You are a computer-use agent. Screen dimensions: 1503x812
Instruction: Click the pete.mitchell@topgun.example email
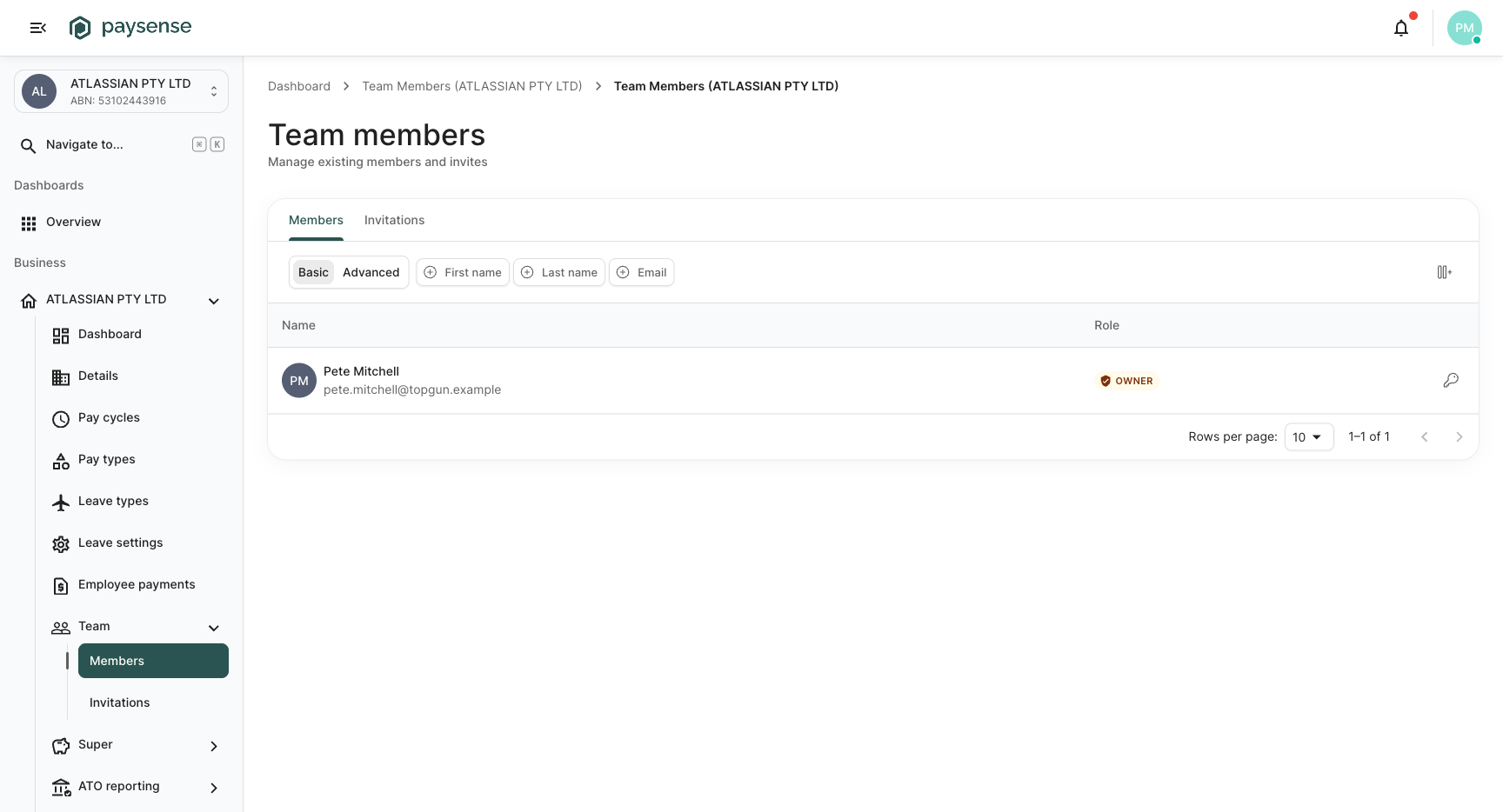pos(412,389)
